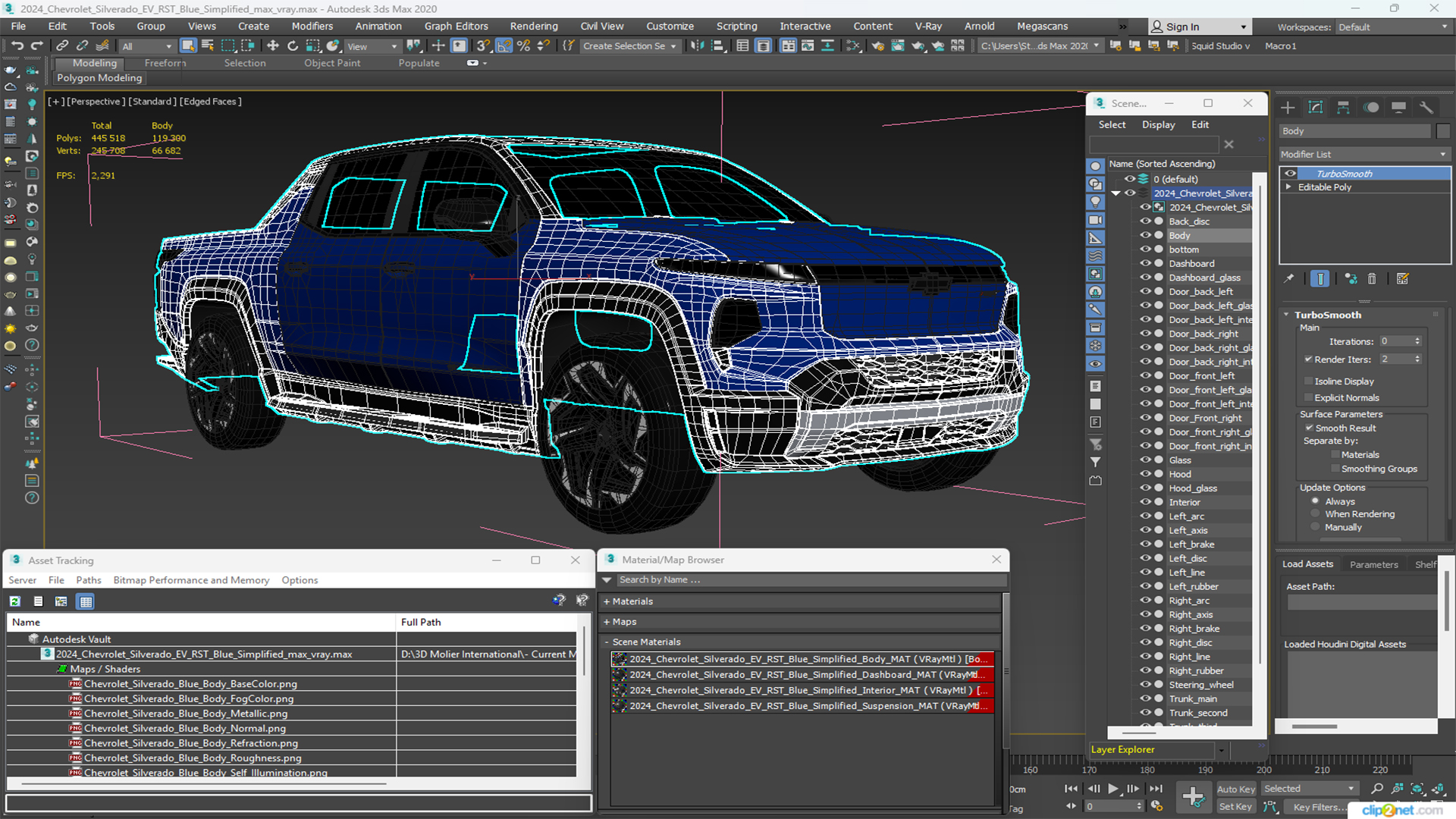This screenshot has width=1456, height=819.
Task: Open Paths menu in Asset Tracking
Action: click(x=89, y=580)
